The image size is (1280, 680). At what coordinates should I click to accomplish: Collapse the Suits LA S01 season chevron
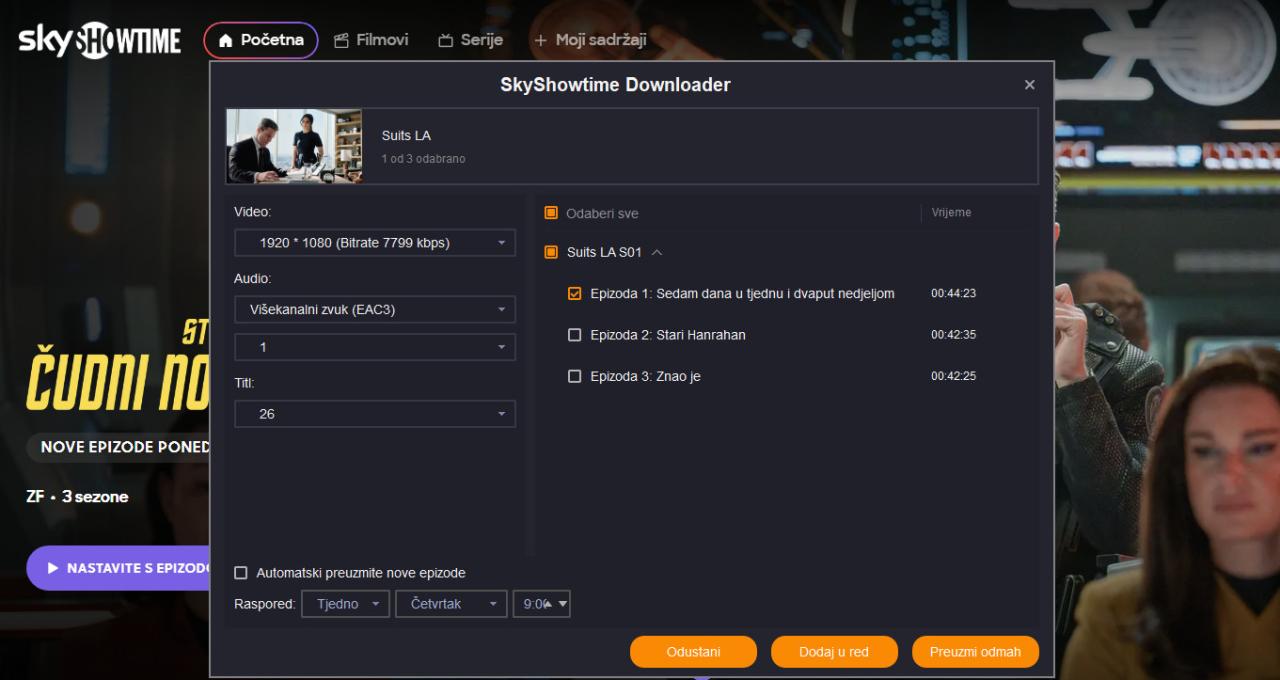point(657,253)
